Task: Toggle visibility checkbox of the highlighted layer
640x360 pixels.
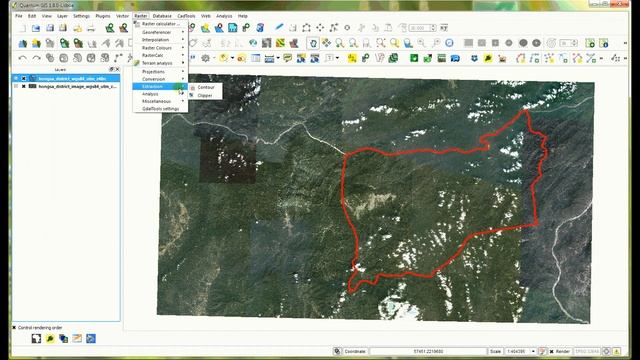Action: point(24,78)
